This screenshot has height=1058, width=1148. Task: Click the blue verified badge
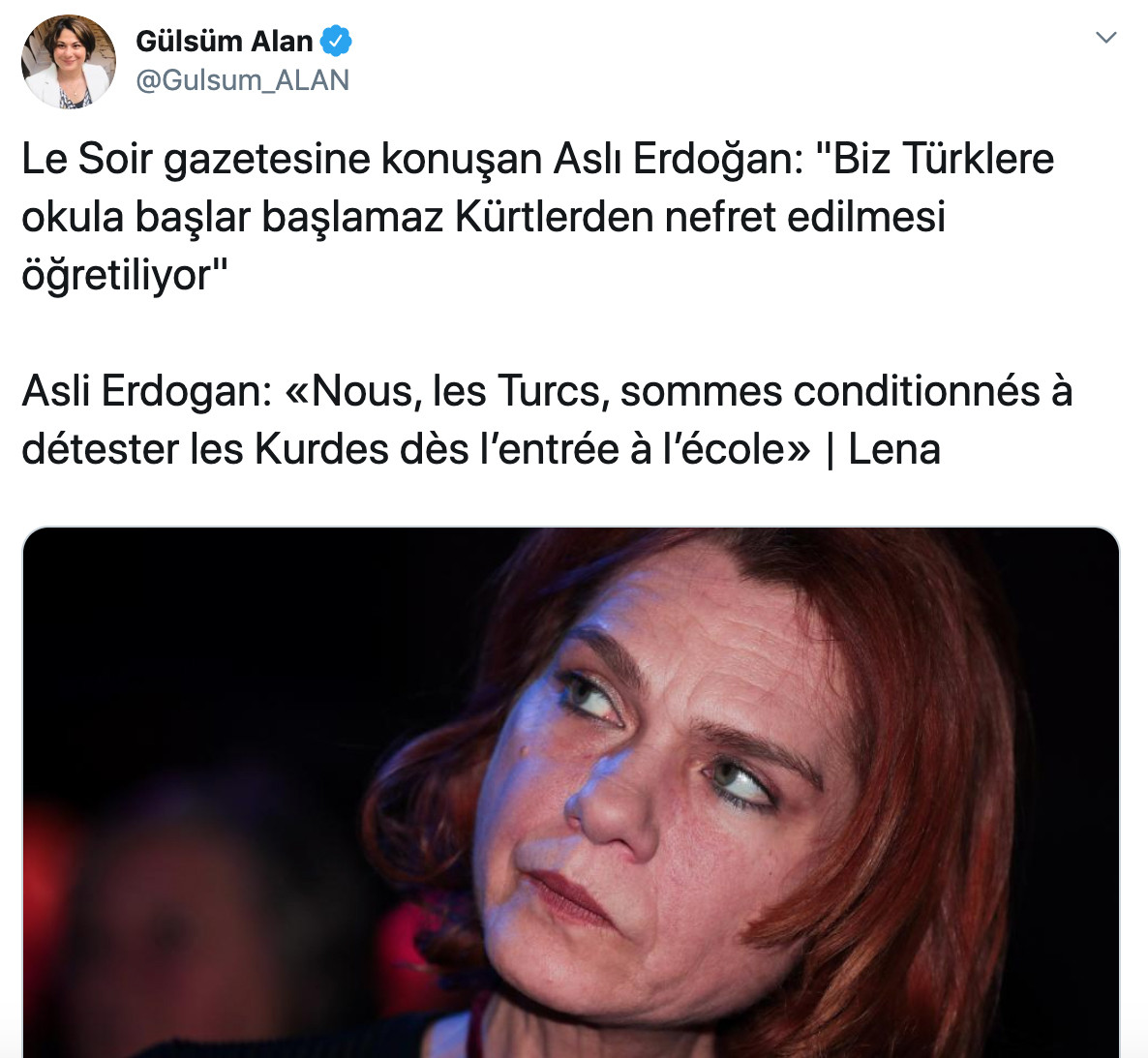point(336,41)
